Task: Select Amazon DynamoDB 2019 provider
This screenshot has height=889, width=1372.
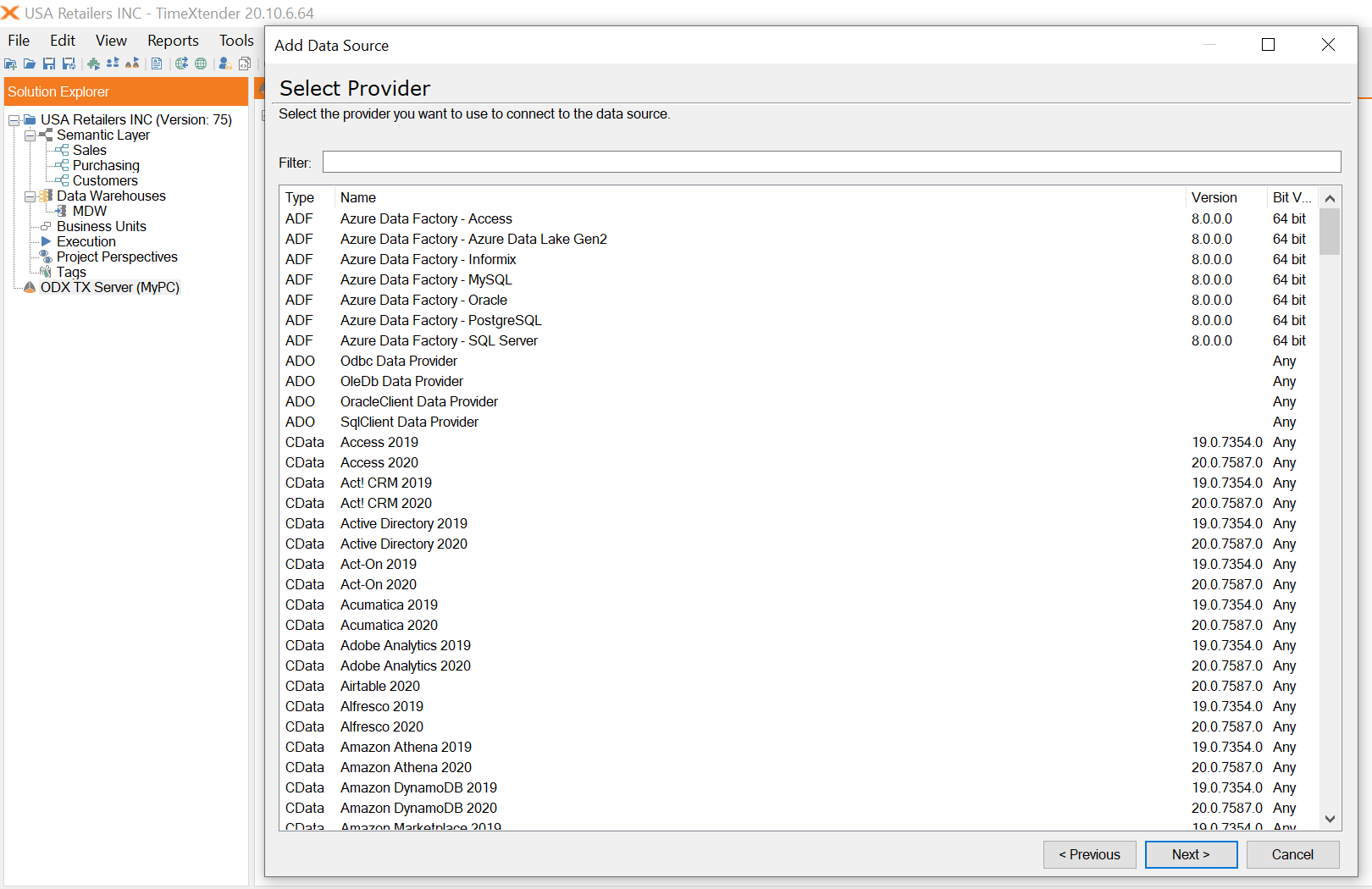Action: [799, 787]
